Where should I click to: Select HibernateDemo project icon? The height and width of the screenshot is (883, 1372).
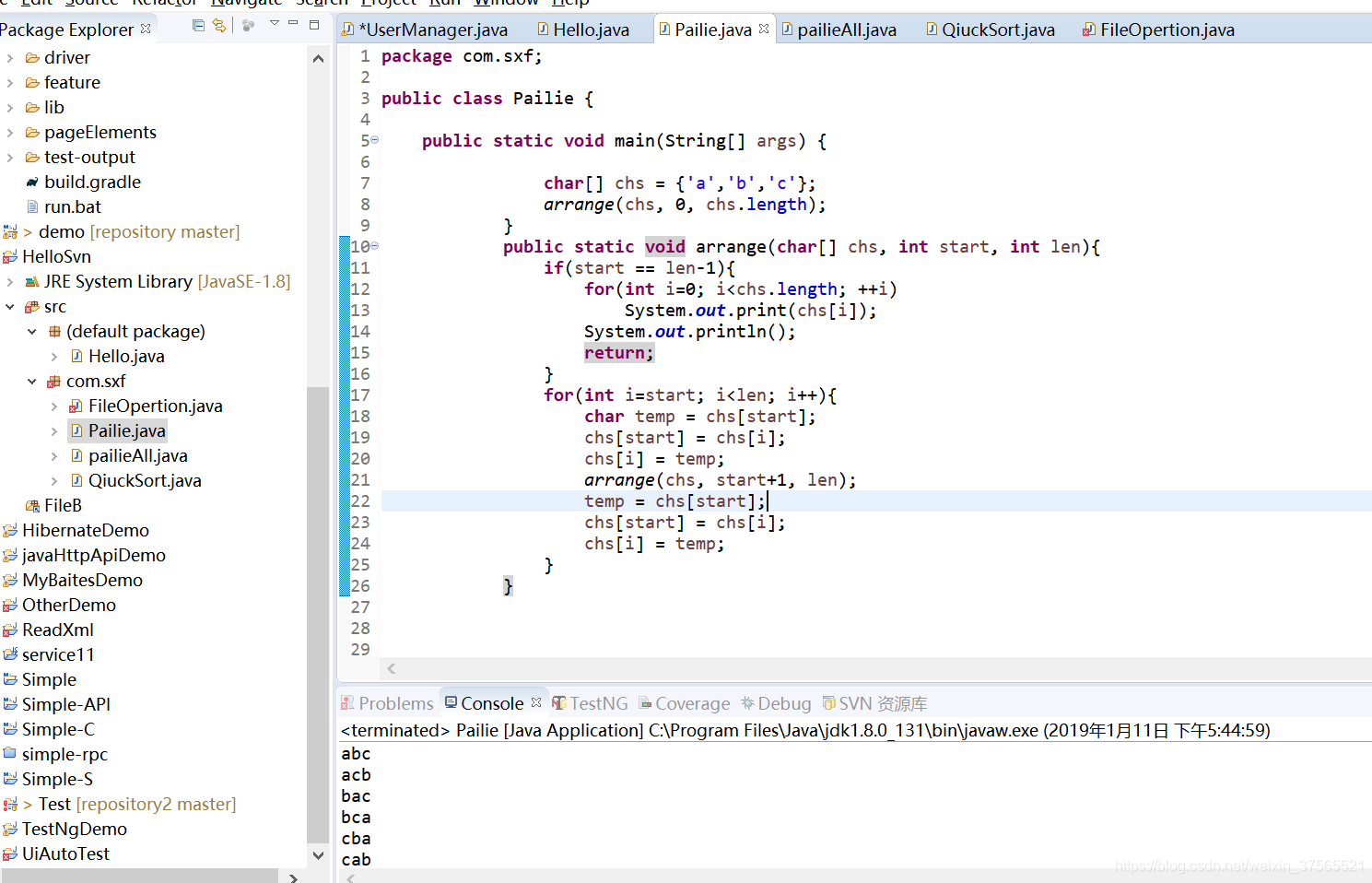(10, 531)
